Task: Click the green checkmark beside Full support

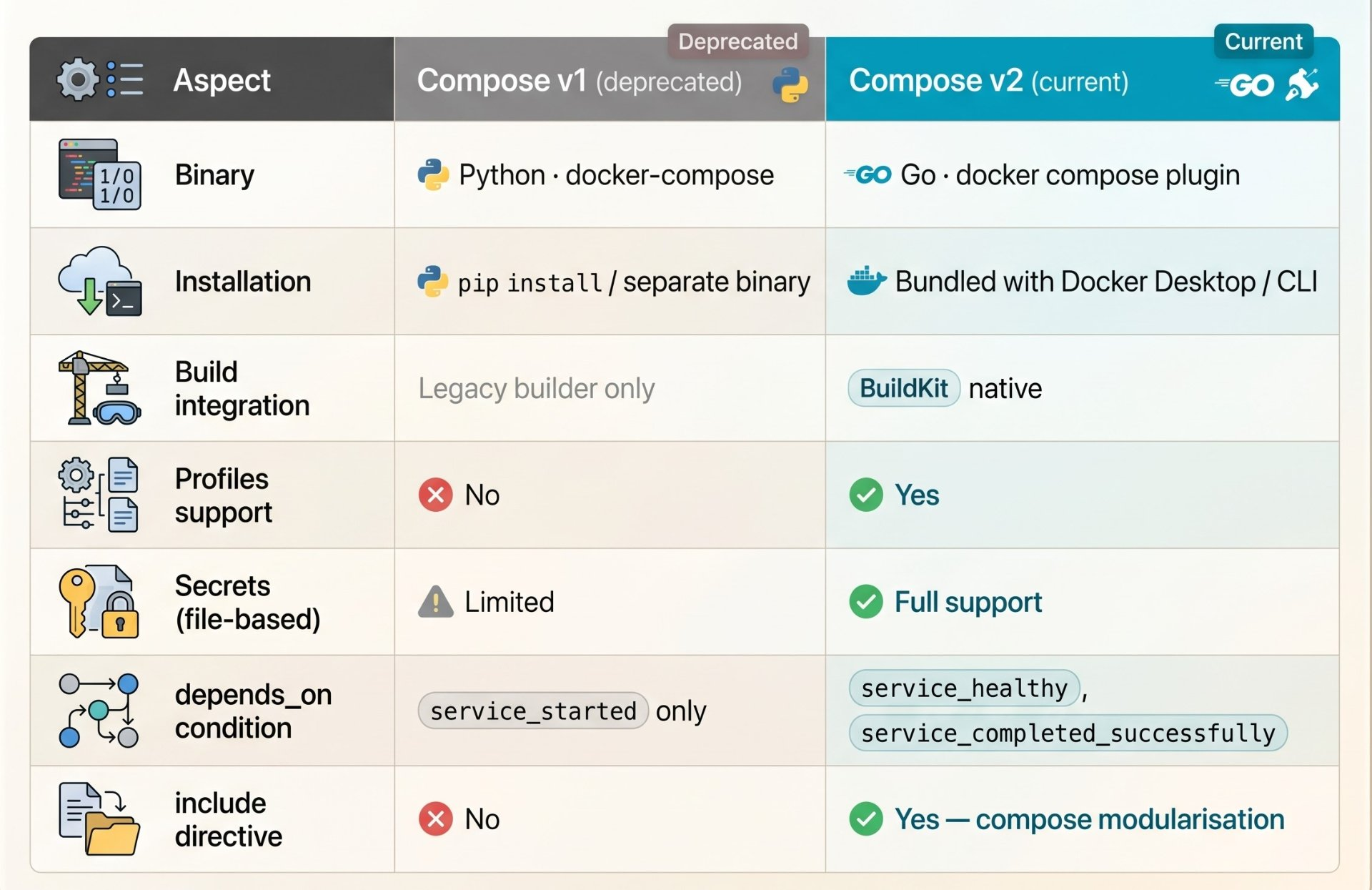Action: (x=866, y=602)
